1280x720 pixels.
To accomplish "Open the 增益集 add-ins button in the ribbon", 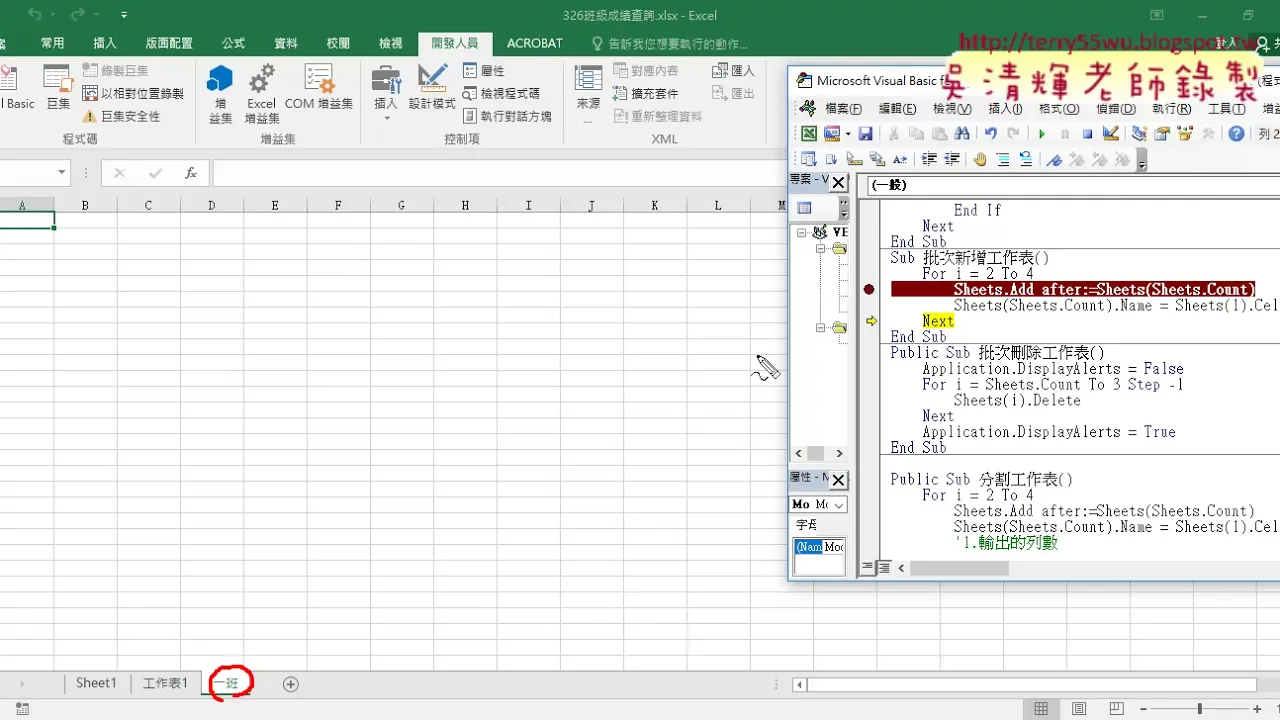I will (220, 94).
